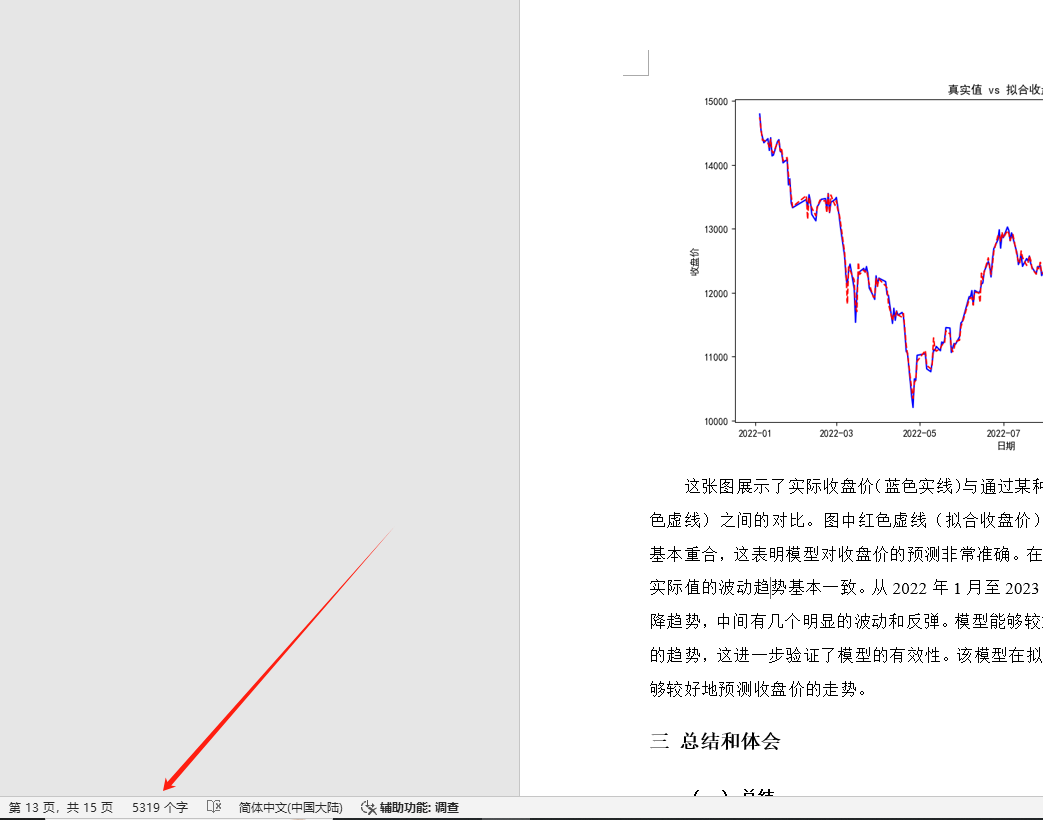Click the line beginning 的趋势，这进一步验证了
Viewport: 1043px width, 820px height.
[x=846, y=655]
